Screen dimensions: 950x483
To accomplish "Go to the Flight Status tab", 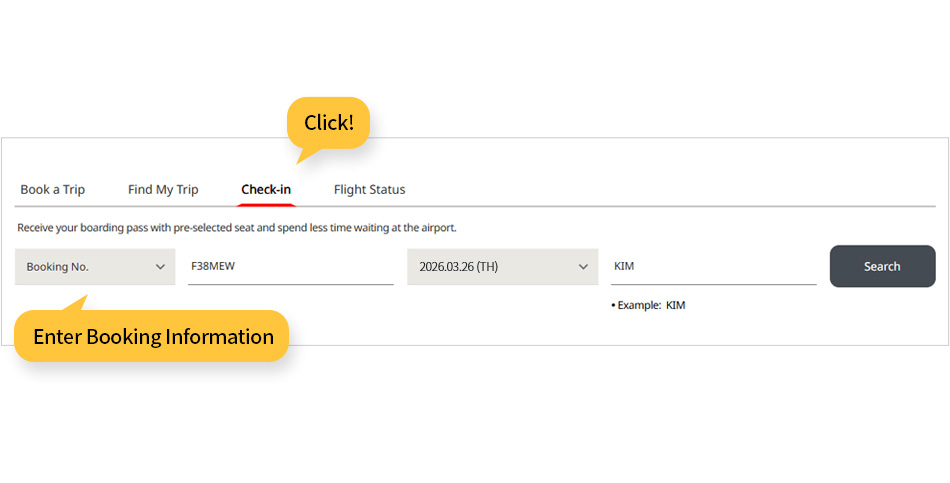I will pyautogui.click(x=369, y=190).
